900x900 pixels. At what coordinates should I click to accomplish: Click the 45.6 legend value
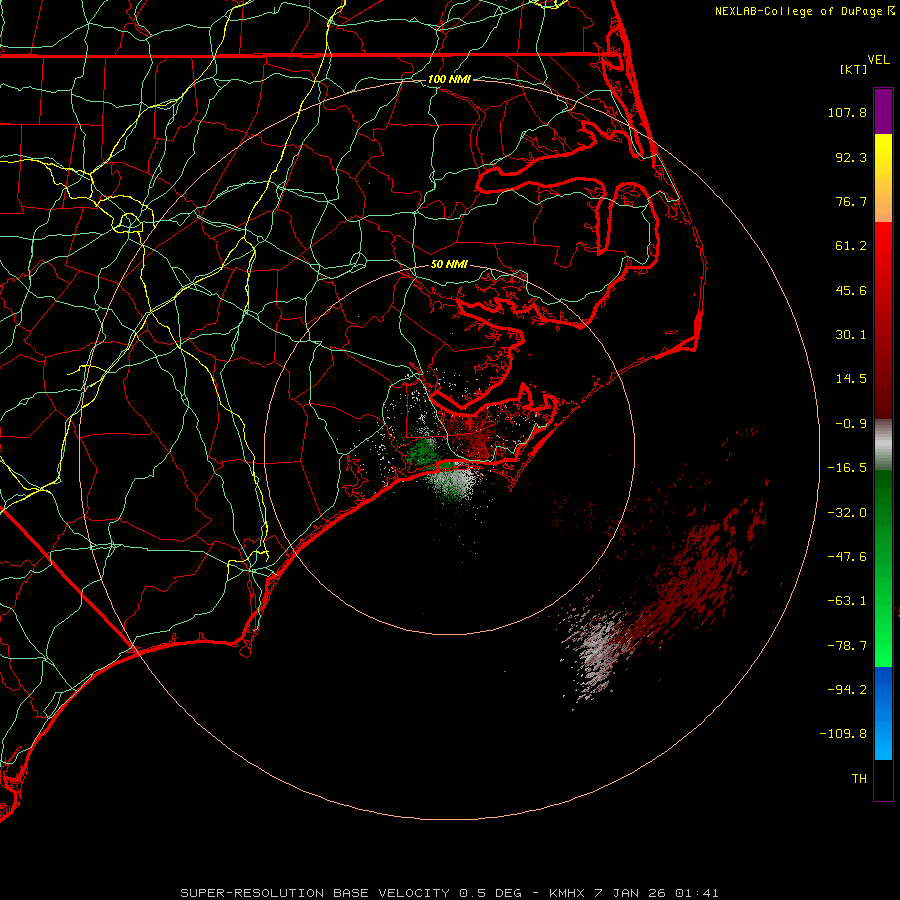pos(851,290)
